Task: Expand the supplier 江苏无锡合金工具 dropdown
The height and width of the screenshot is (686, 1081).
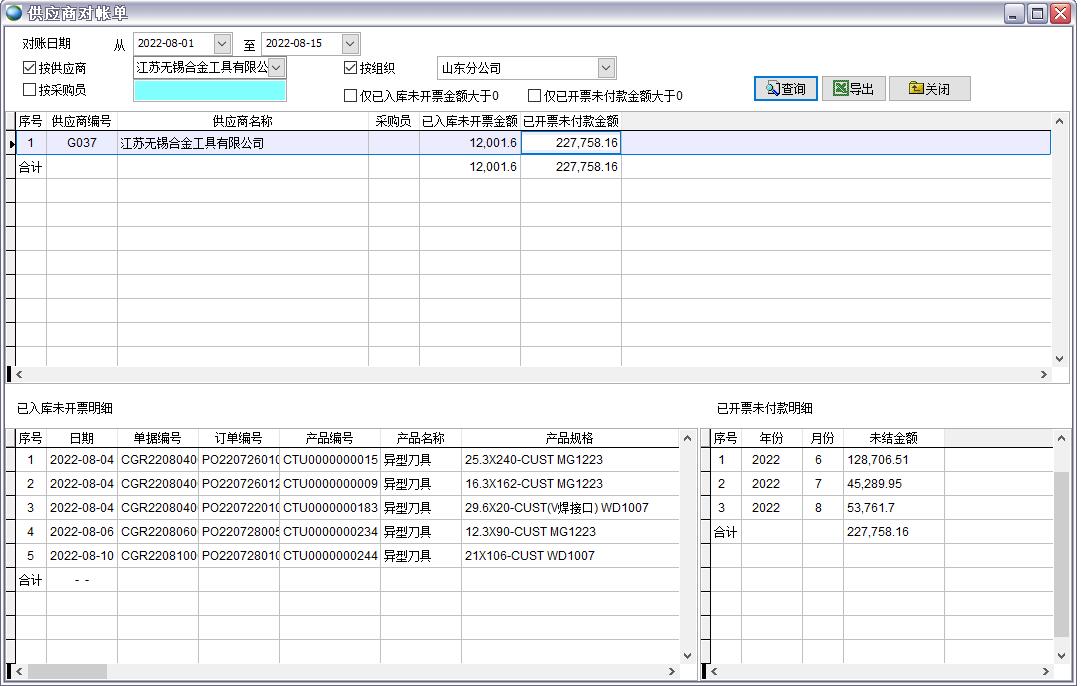Action: tap(276, 67)
